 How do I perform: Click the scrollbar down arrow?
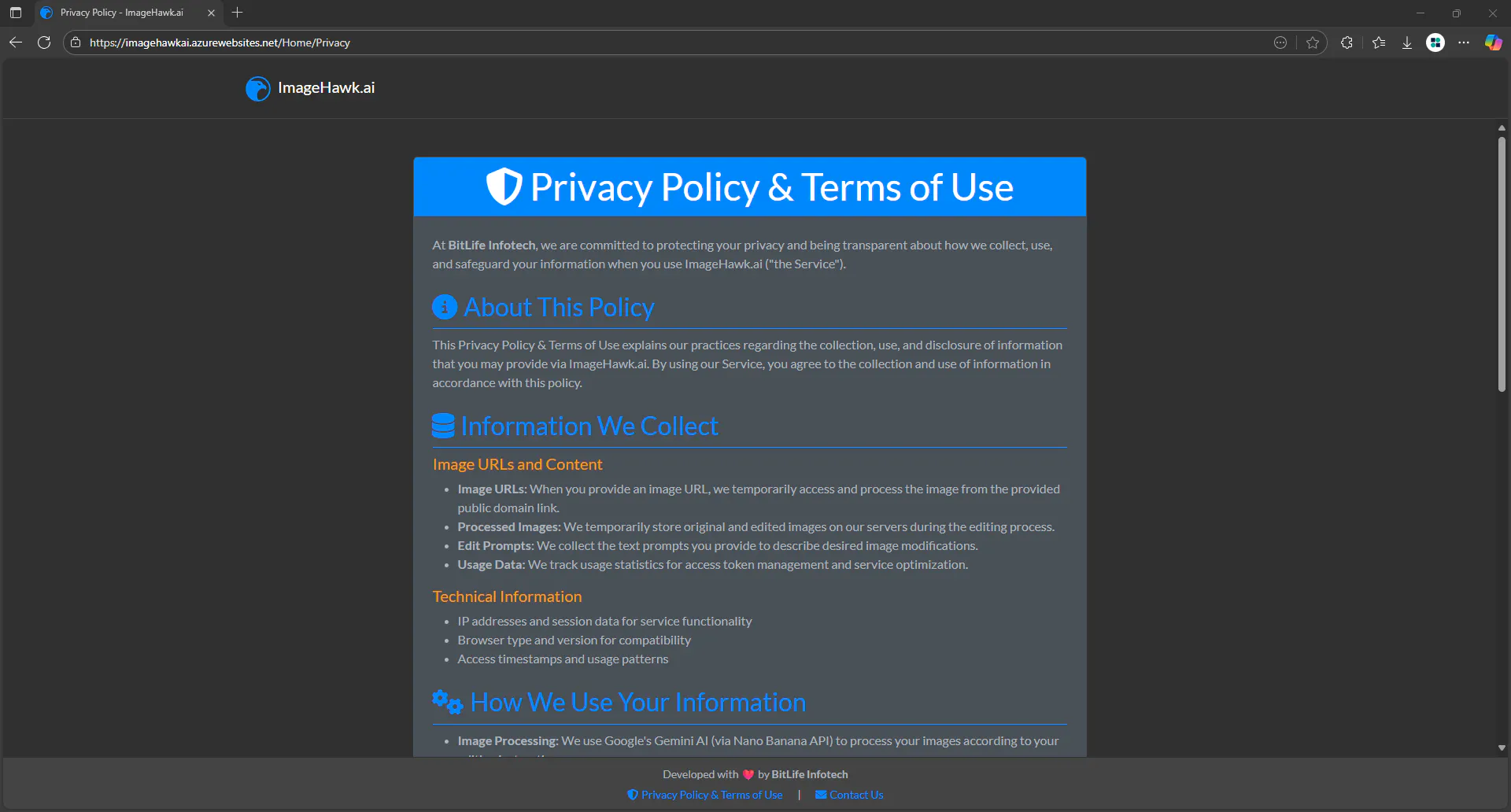(1502, 748)
